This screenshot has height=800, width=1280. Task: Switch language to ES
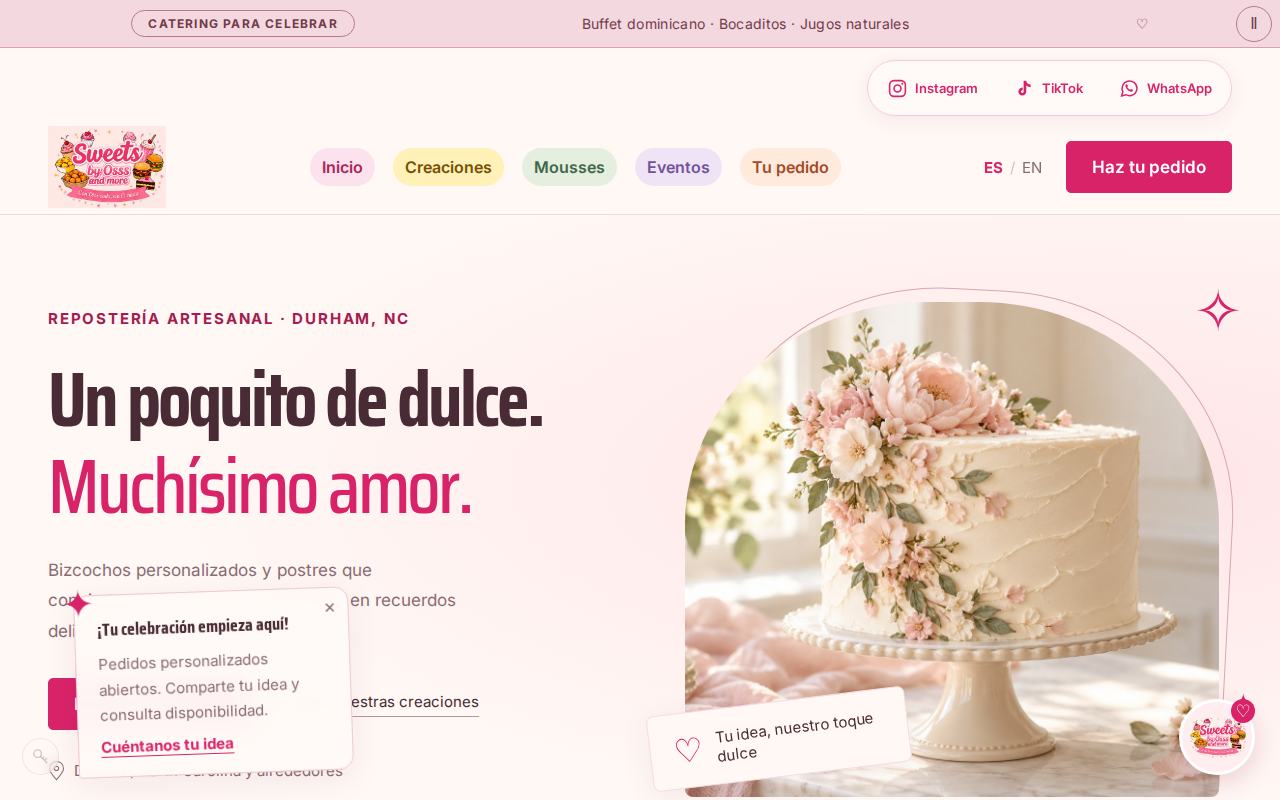tap(993, 167)
